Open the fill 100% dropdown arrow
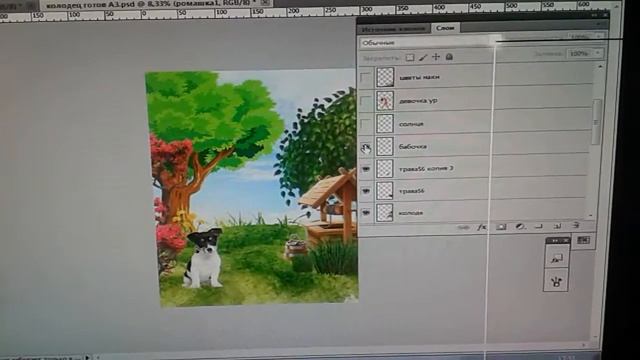The height and width of the screenshot is (360, 640). click(x=598, y=53)
